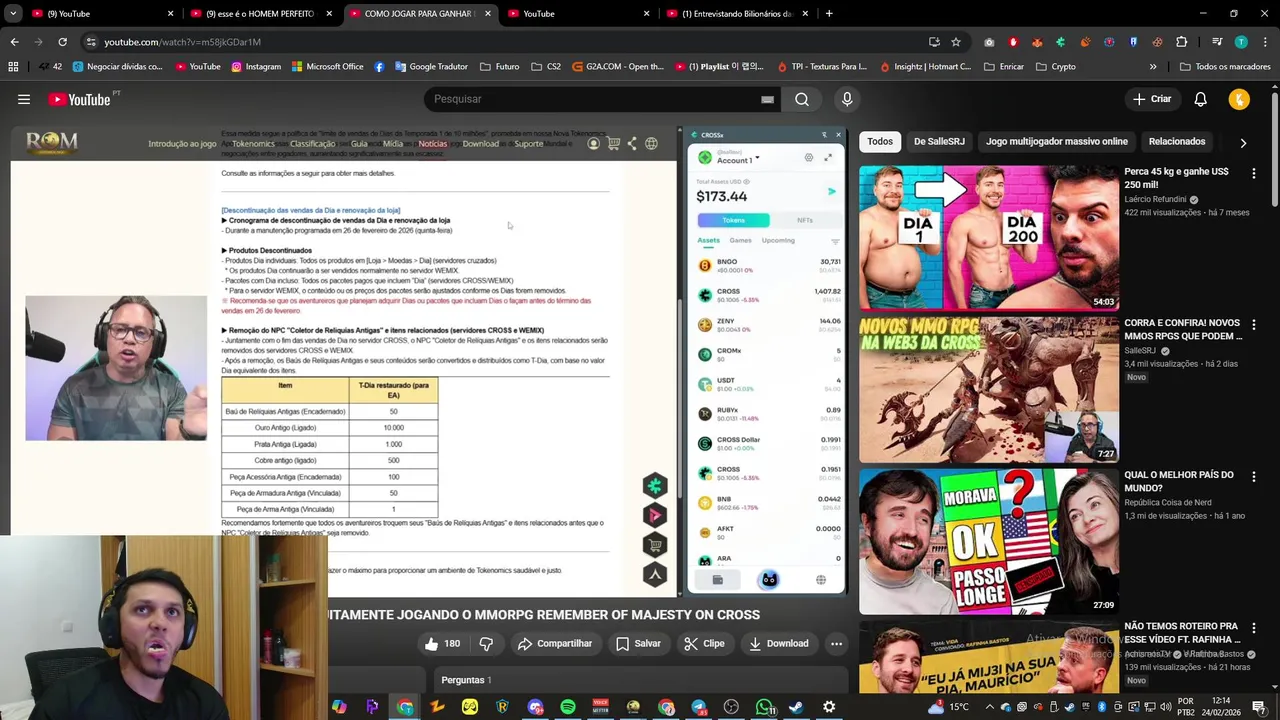The image size is (1280, 720).
Task: Click the green send arrow in the wallet
Action: (831, 192)
